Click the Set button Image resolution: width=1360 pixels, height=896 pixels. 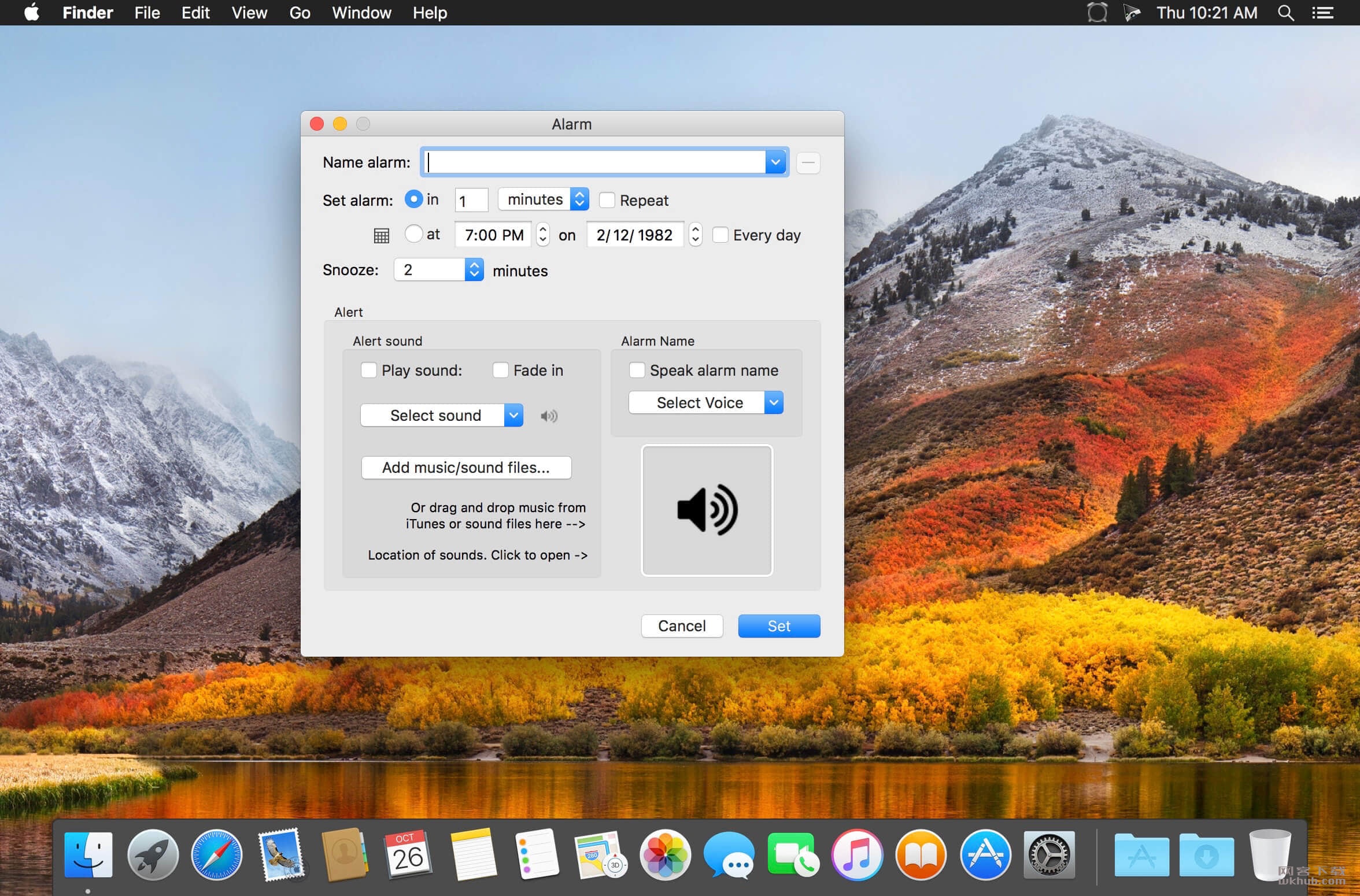pyautogui.click(x=779, y=626)
